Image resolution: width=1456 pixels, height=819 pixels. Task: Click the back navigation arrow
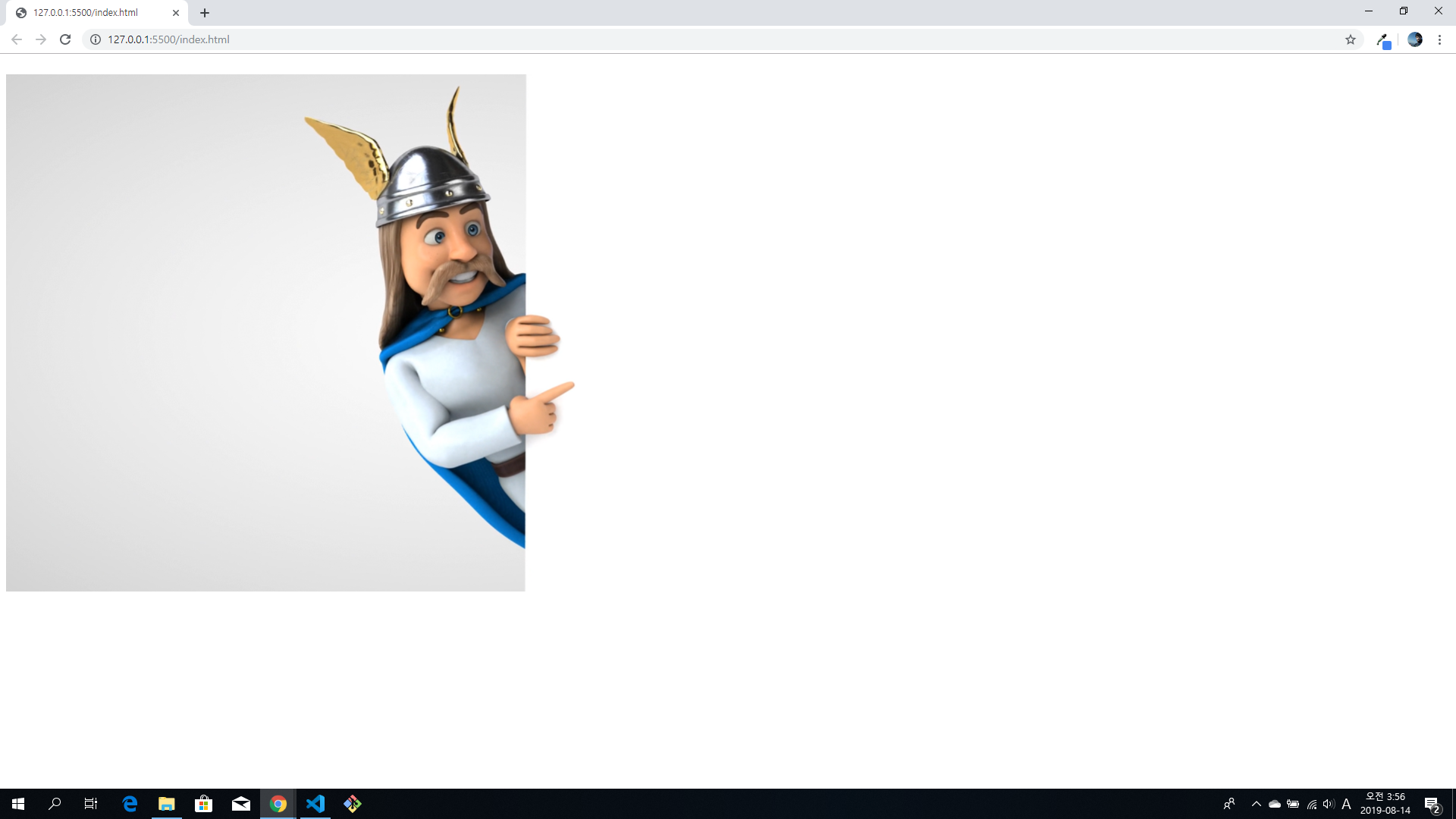(17, 39)
